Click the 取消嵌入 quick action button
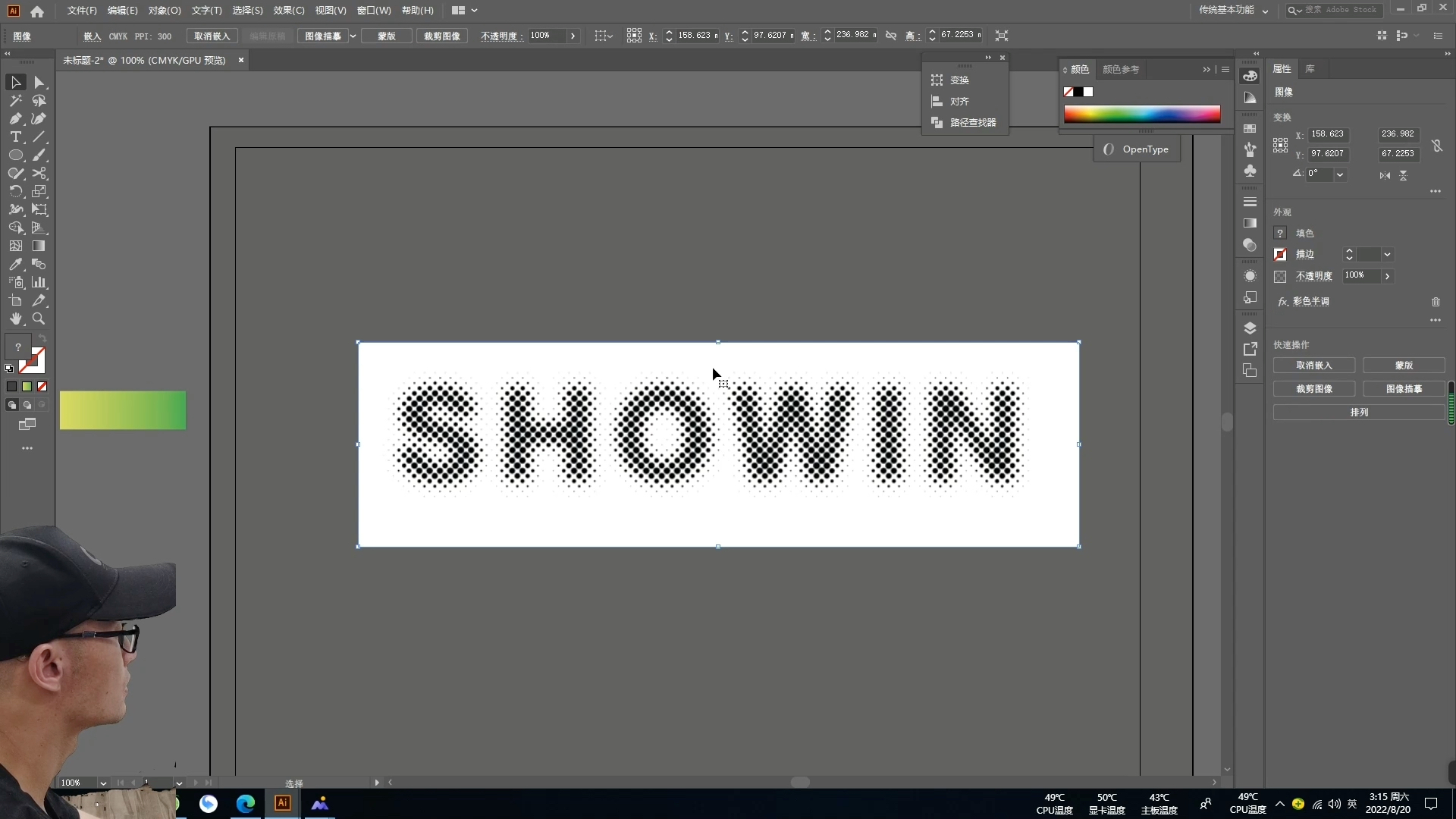This screenshot has width=1456, height=819. (x=1313, y=366)
